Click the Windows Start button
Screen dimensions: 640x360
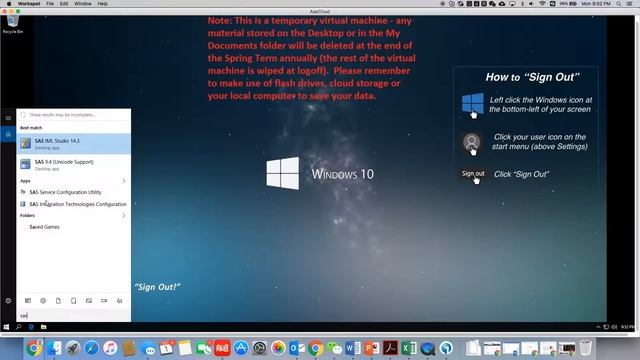coord(6,327)
